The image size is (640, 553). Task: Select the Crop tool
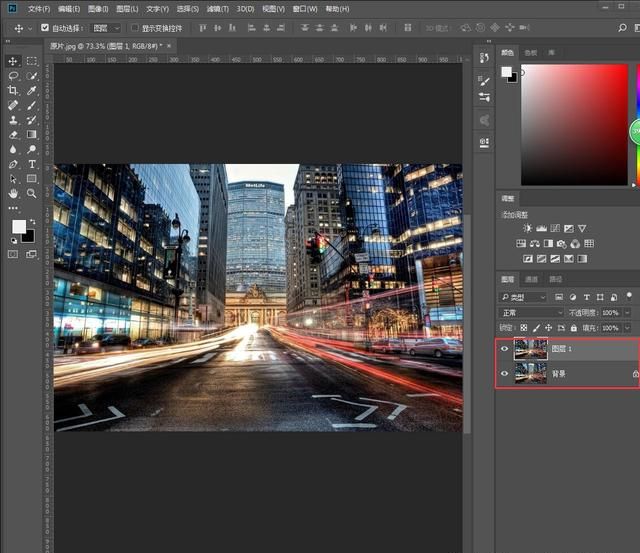click(x=13, y=90)
